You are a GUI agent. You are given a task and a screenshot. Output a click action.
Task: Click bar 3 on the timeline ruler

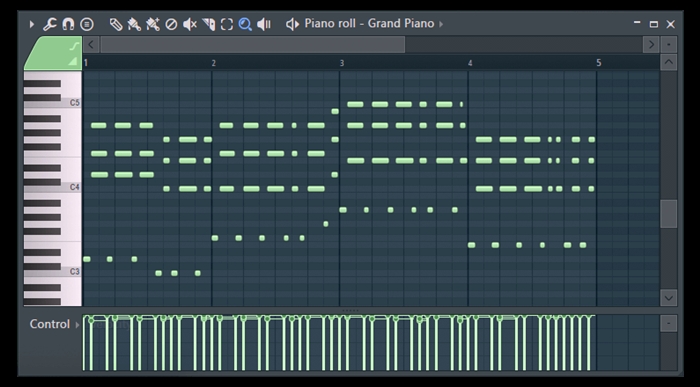tap(342, 63)
